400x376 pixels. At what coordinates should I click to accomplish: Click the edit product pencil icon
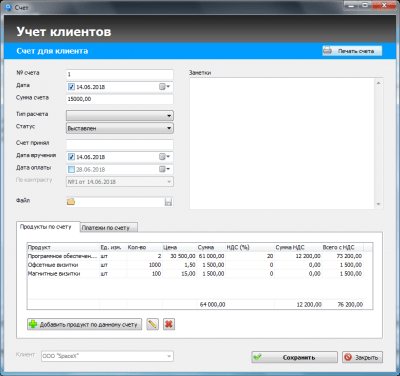click(x=152, y=324)
